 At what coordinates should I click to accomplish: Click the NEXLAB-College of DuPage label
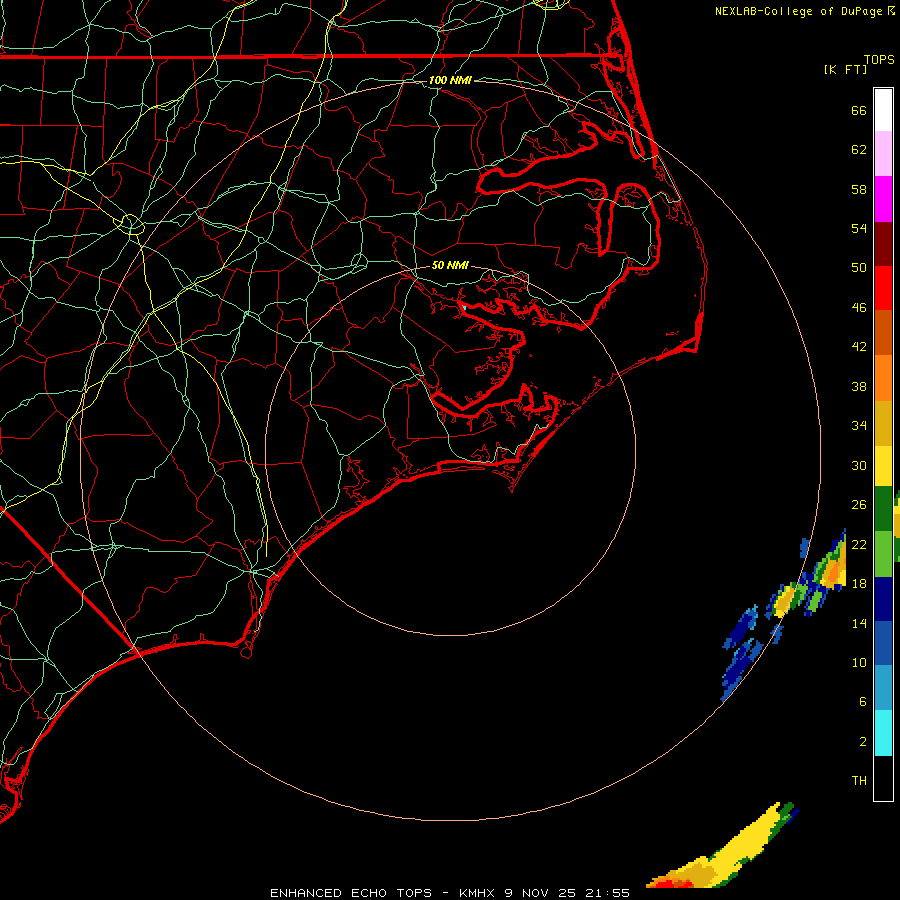click(x=798, y=11)
